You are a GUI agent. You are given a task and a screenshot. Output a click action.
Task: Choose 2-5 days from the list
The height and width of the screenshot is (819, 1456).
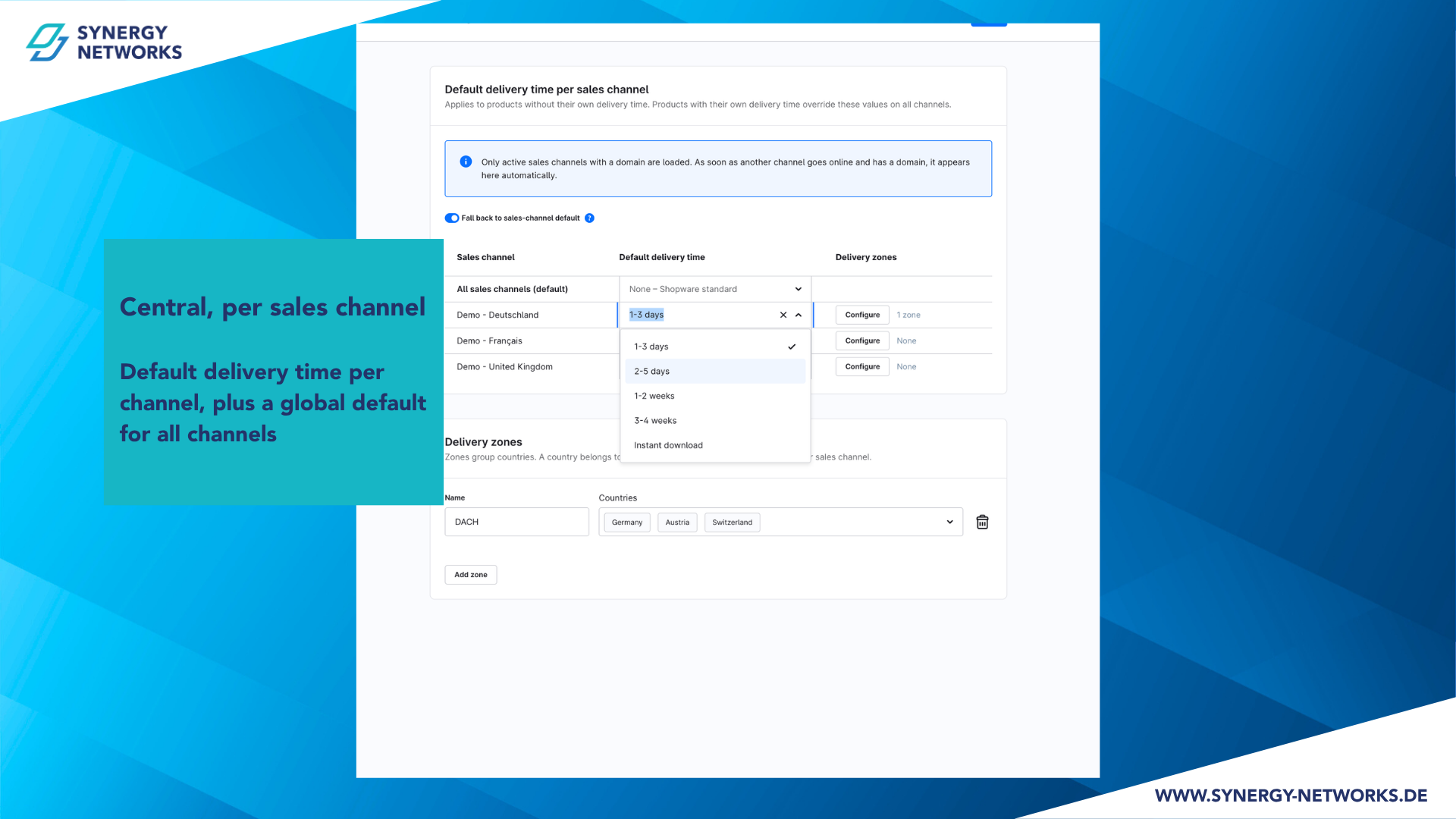point(715,372)
